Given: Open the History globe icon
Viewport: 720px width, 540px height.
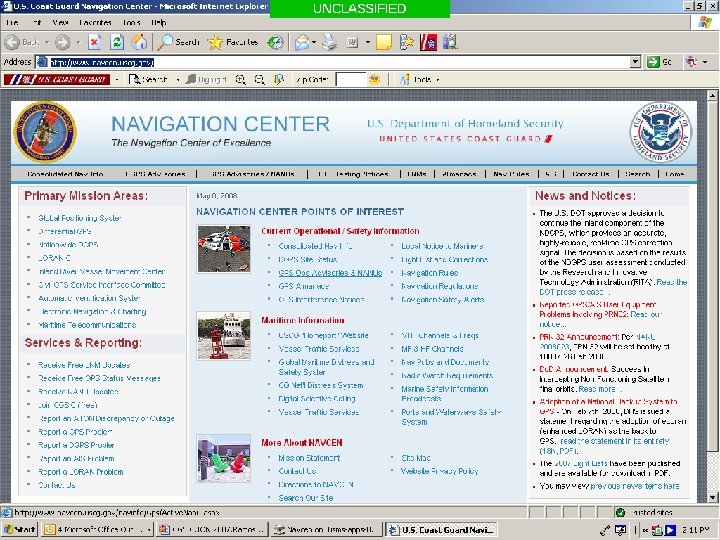Looking at the screenshot, I should pyautogui.click(x=275, y=42).
